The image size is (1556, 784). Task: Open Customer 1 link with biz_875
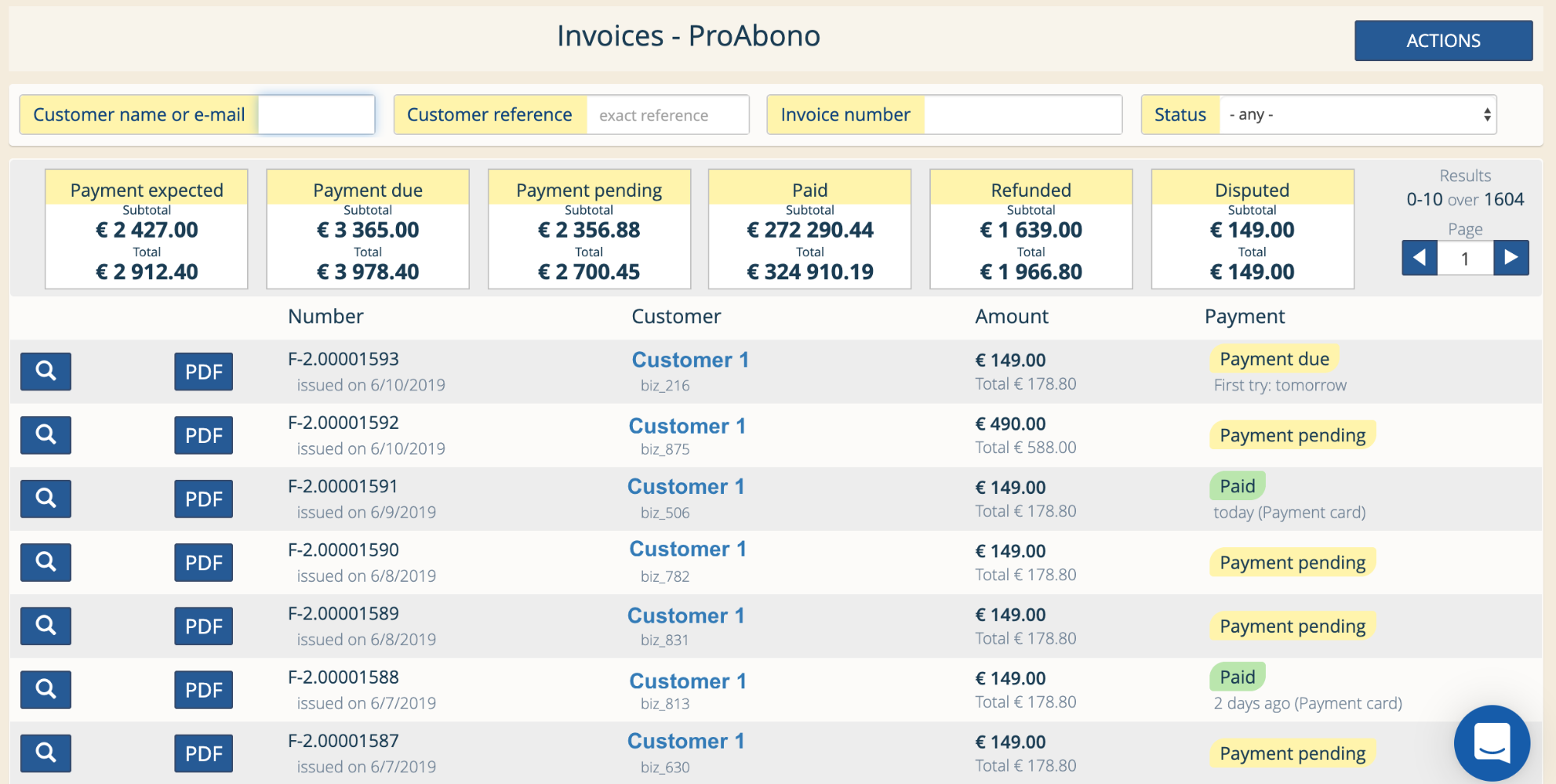(x=687, y=426)
